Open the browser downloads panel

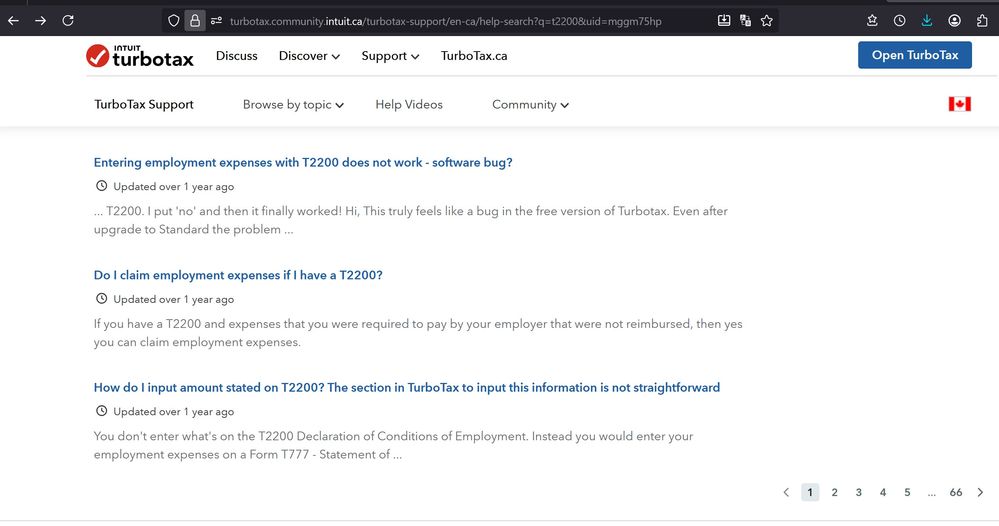(927, 20)
